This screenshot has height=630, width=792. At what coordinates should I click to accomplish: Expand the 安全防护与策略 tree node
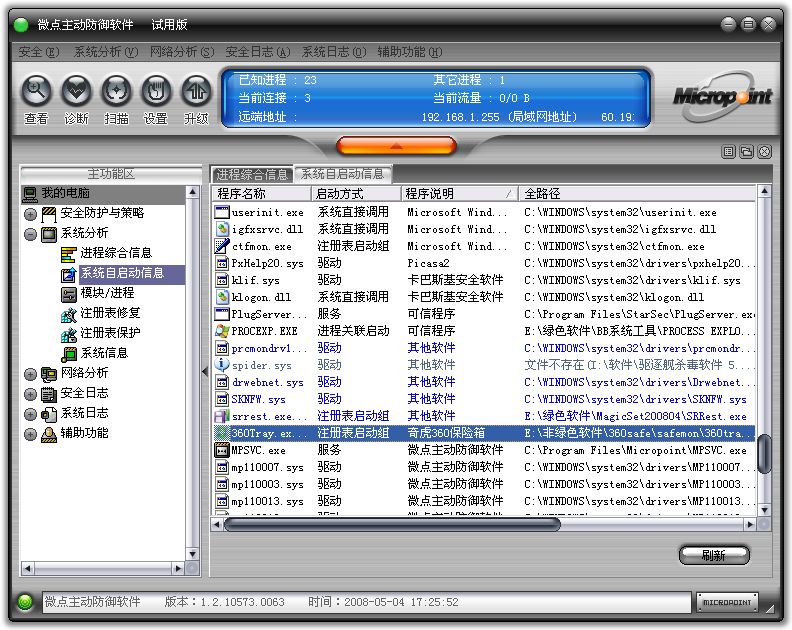(30, 214)
